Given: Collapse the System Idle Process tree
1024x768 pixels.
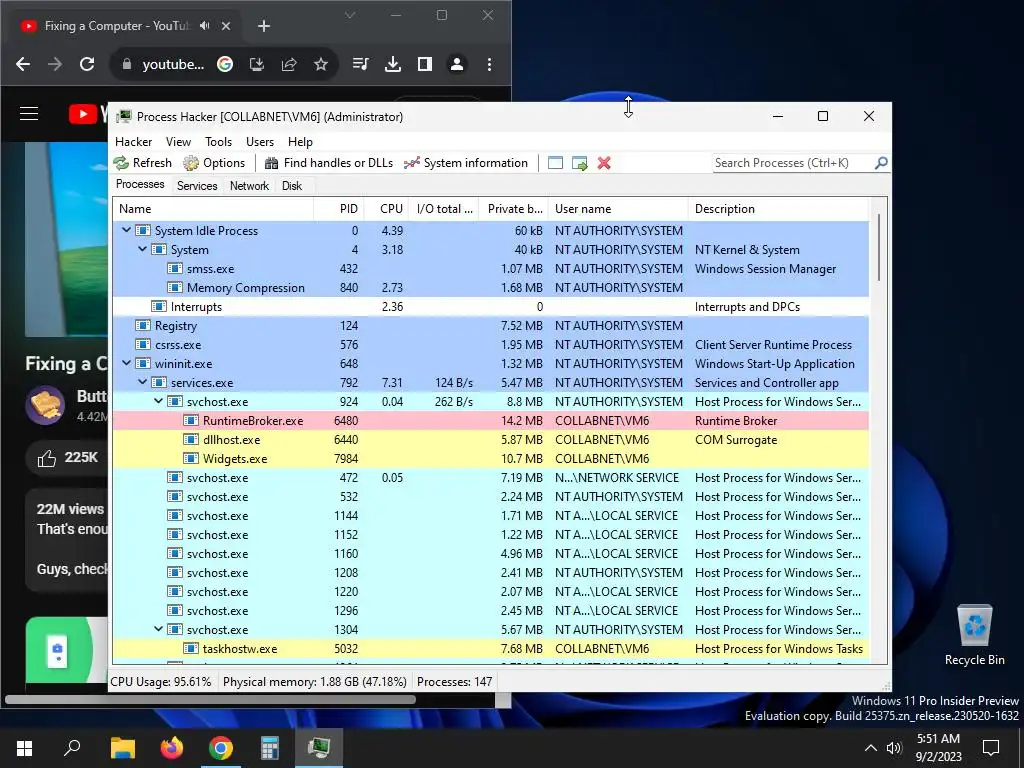Looking at the screenshot, I should point(126,231).
